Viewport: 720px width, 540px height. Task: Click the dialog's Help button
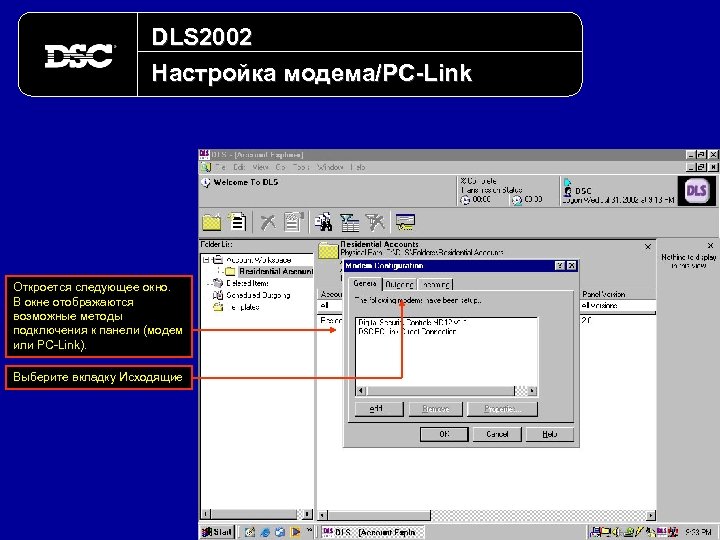pyautogui.click(x=550, y=434)
